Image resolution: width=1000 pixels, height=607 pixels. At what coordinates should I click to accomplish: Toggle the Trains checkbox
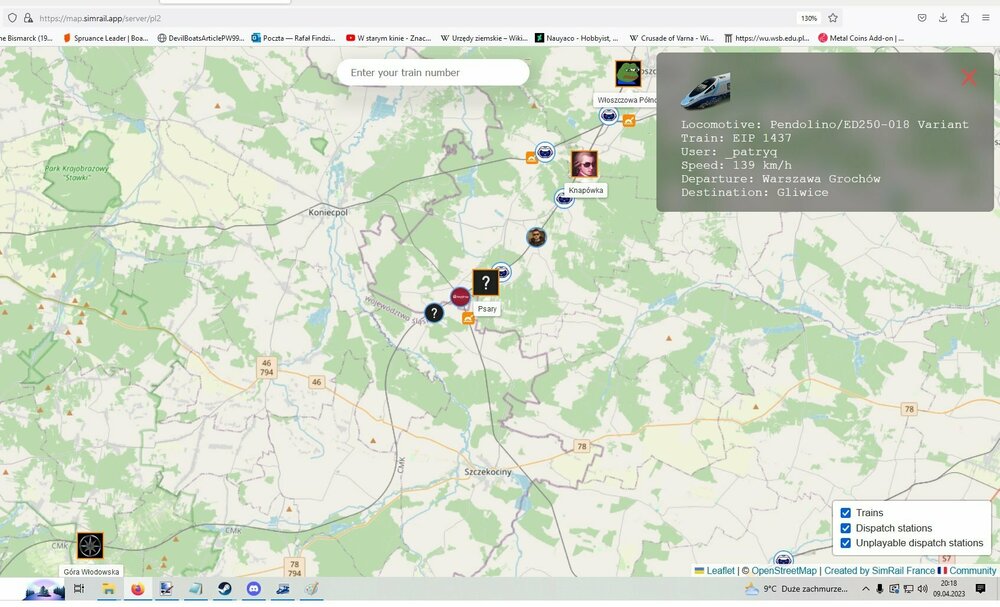click(x=846, y=513)
